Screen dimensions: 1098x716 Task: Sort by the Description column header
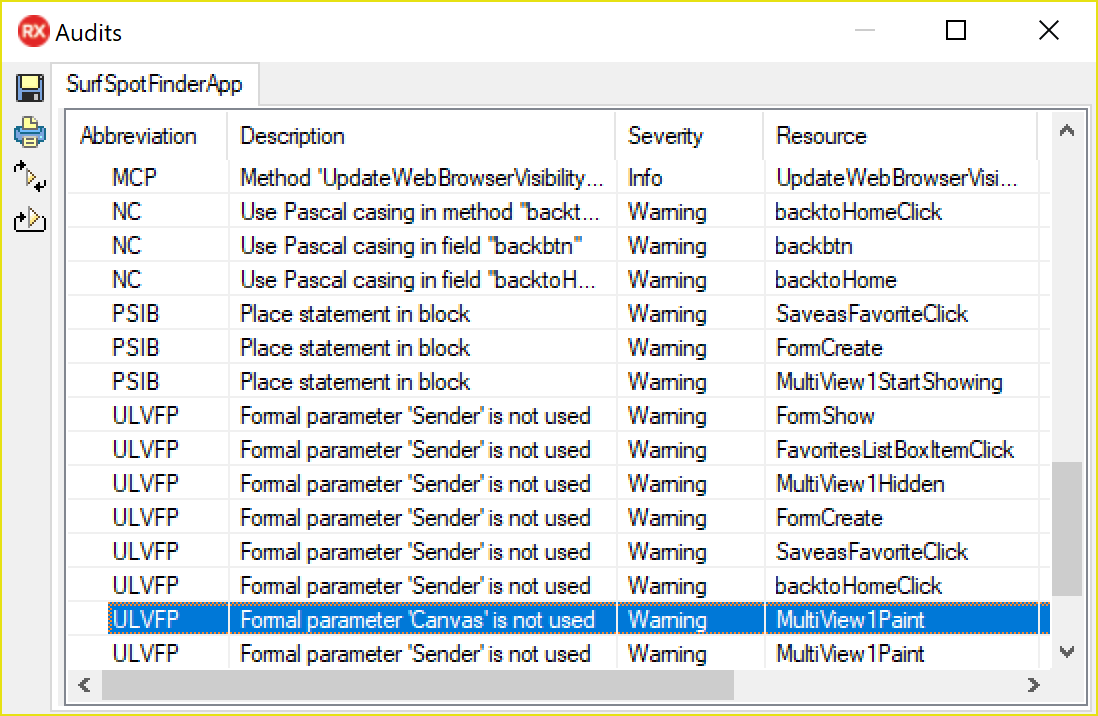click(x=422, y=136)
